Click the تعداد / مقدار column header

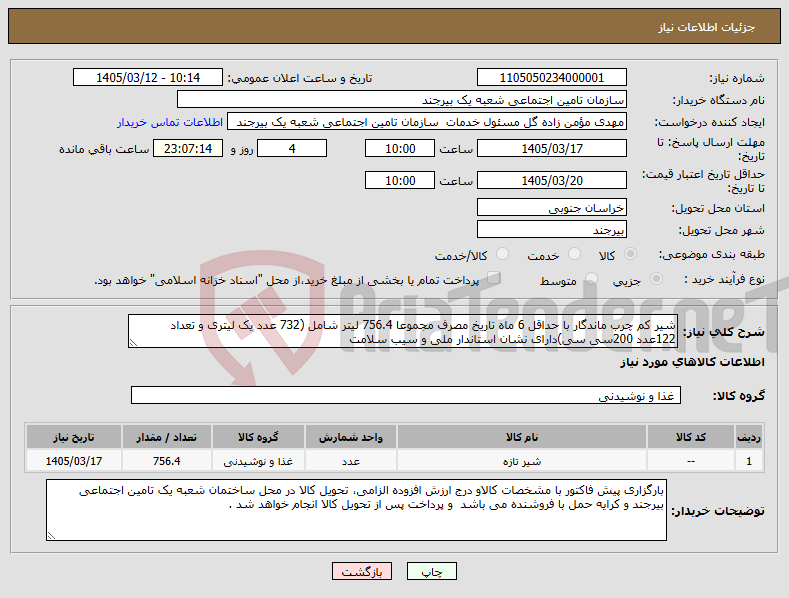click(167, 437)
